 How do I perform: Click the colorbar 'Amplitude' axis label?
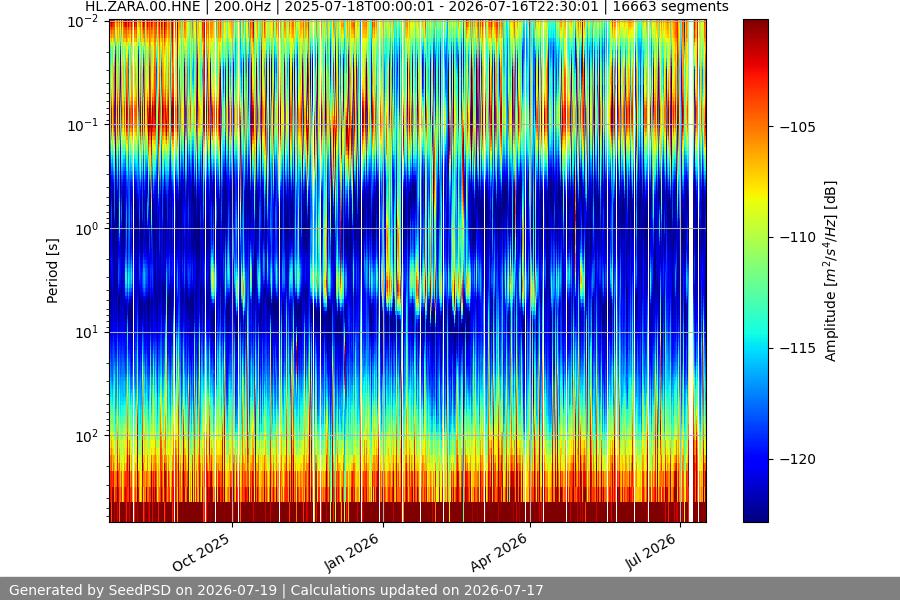pyautogui.click(x=831, y=271)
